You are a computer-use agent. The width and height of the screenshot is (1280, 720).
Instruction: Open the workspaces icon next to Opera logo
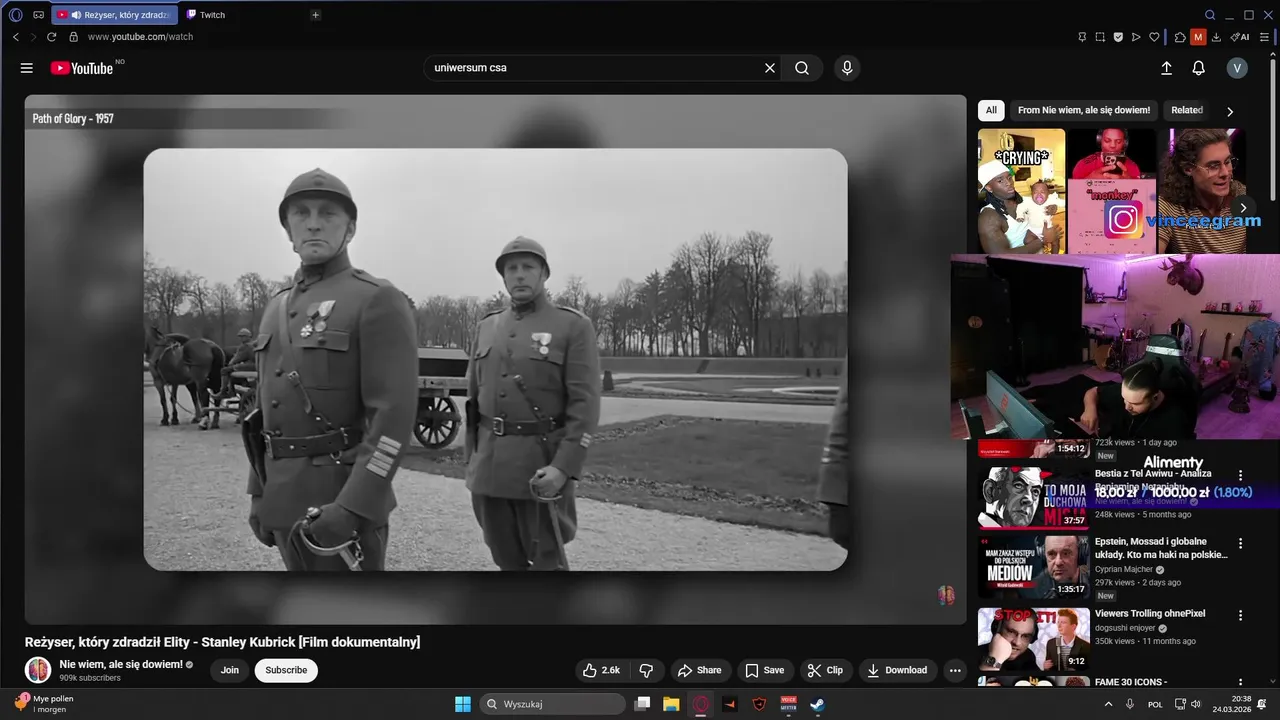pyautogui.click(x=38, y=15)
